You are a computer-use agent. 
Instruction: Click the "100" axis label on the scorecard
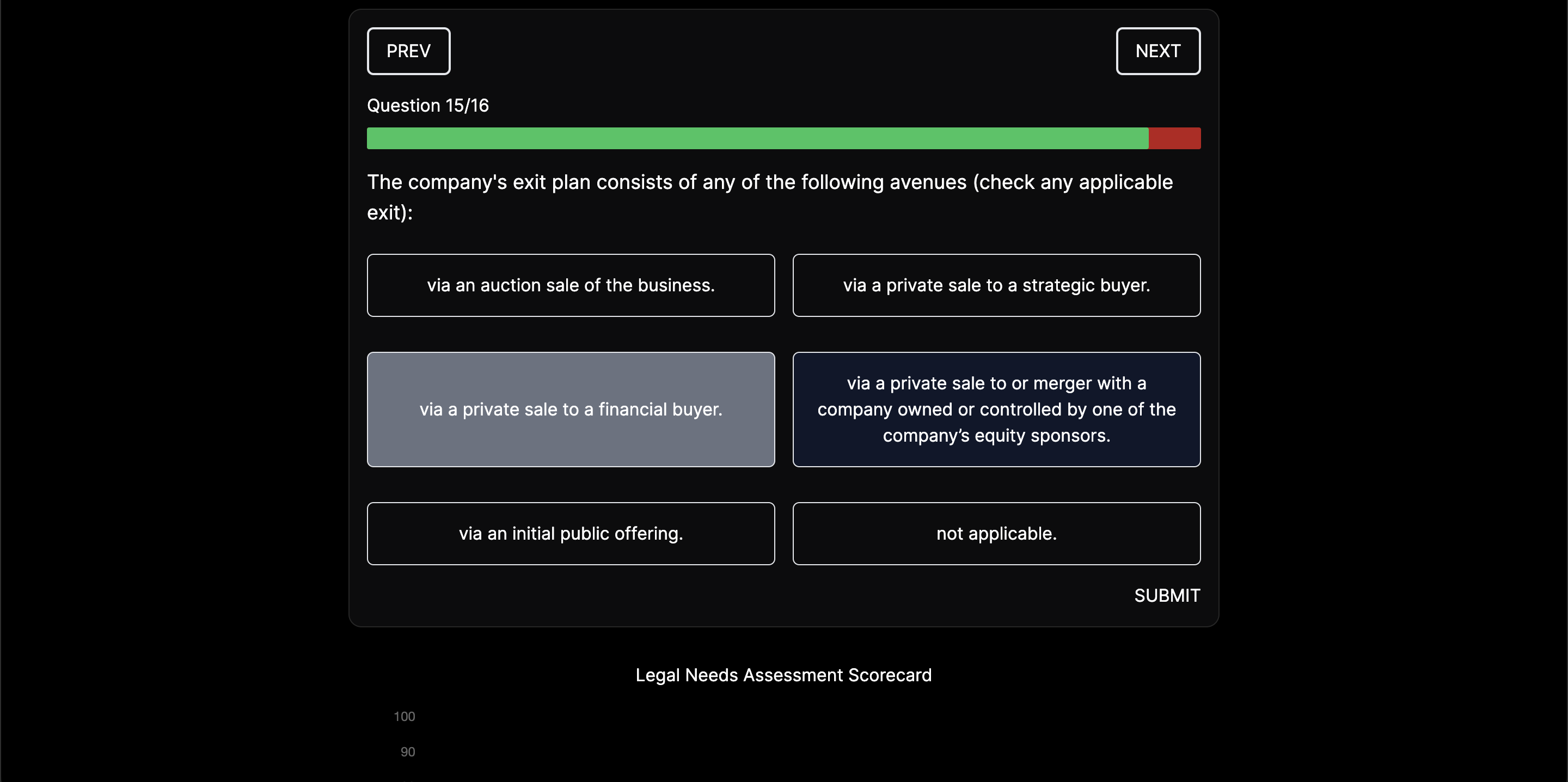click(x=404, y=716)
